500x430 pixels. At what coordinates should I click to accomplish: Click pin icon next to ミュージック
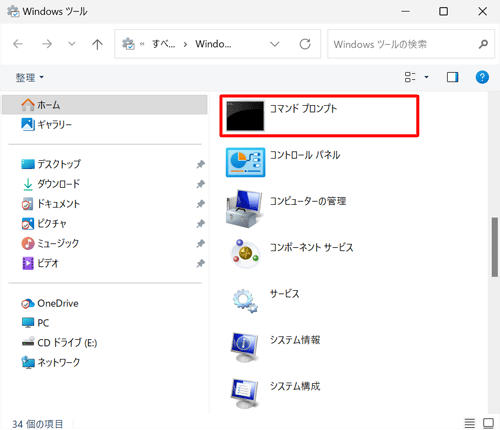click(200, 243)
